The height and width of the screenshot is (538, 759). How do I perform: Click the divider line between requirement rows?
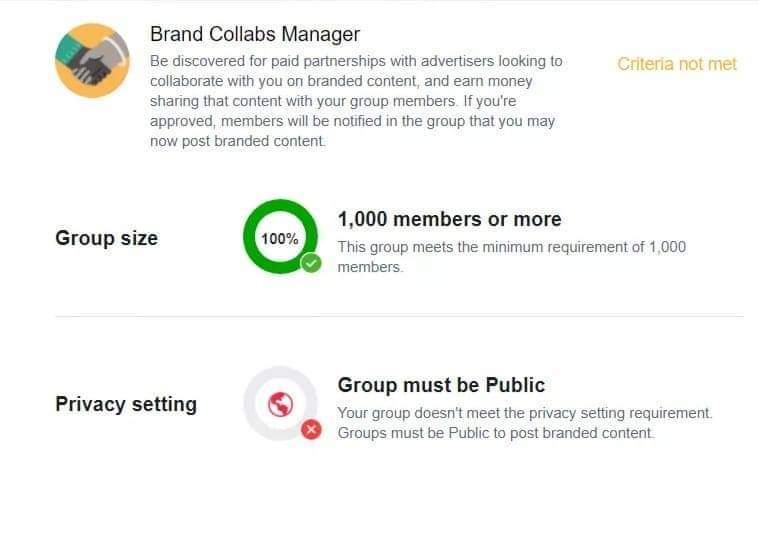coord(399,317)
